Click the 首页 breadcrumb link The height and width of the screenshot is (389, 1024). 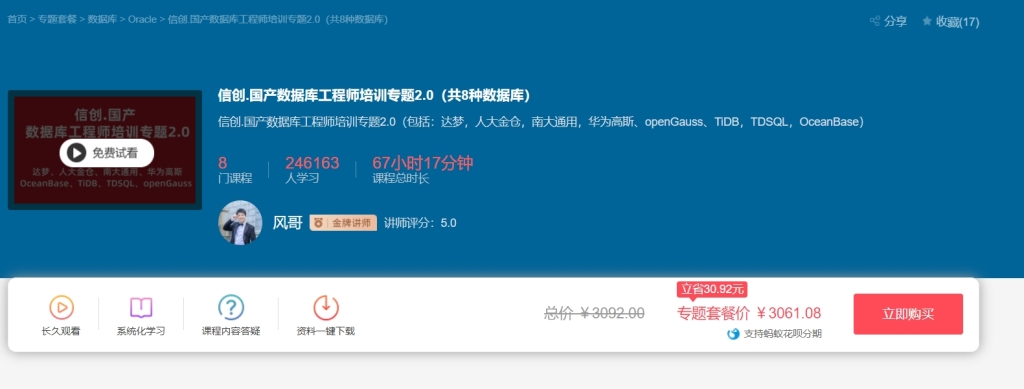(x=17, y=20)
